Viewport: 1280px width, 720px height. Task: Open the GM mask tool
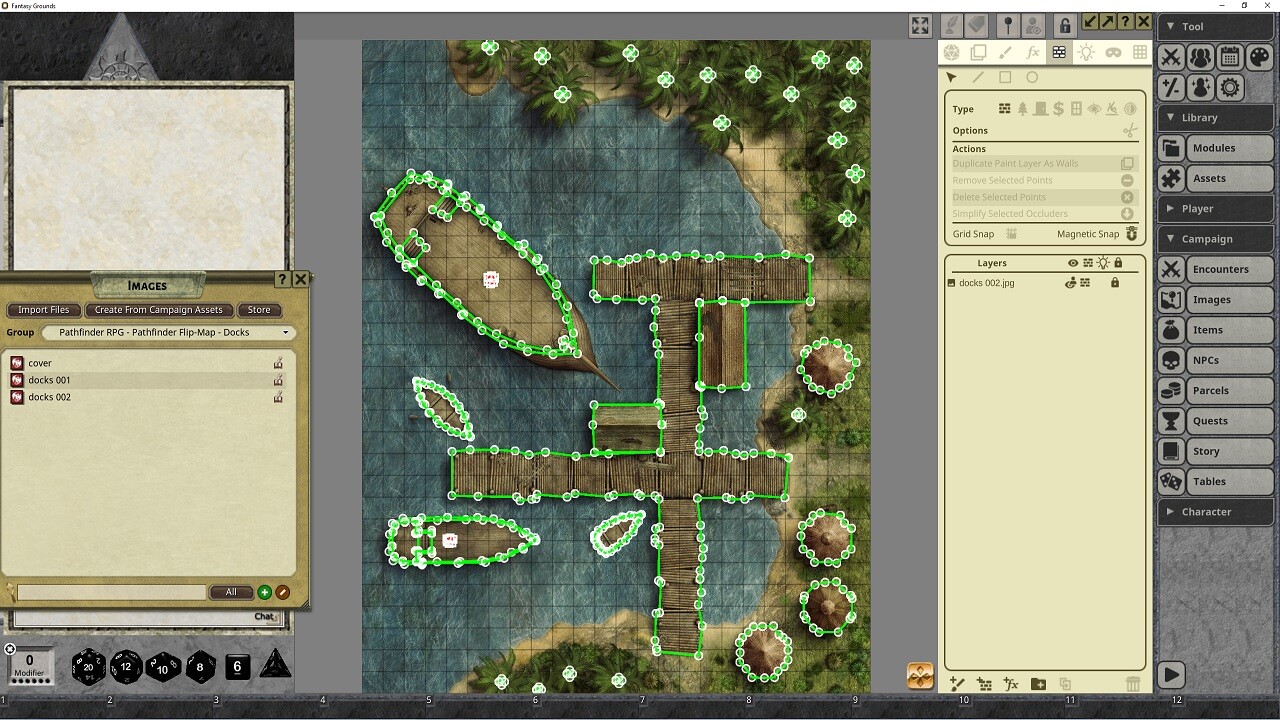coord(1113,52)
